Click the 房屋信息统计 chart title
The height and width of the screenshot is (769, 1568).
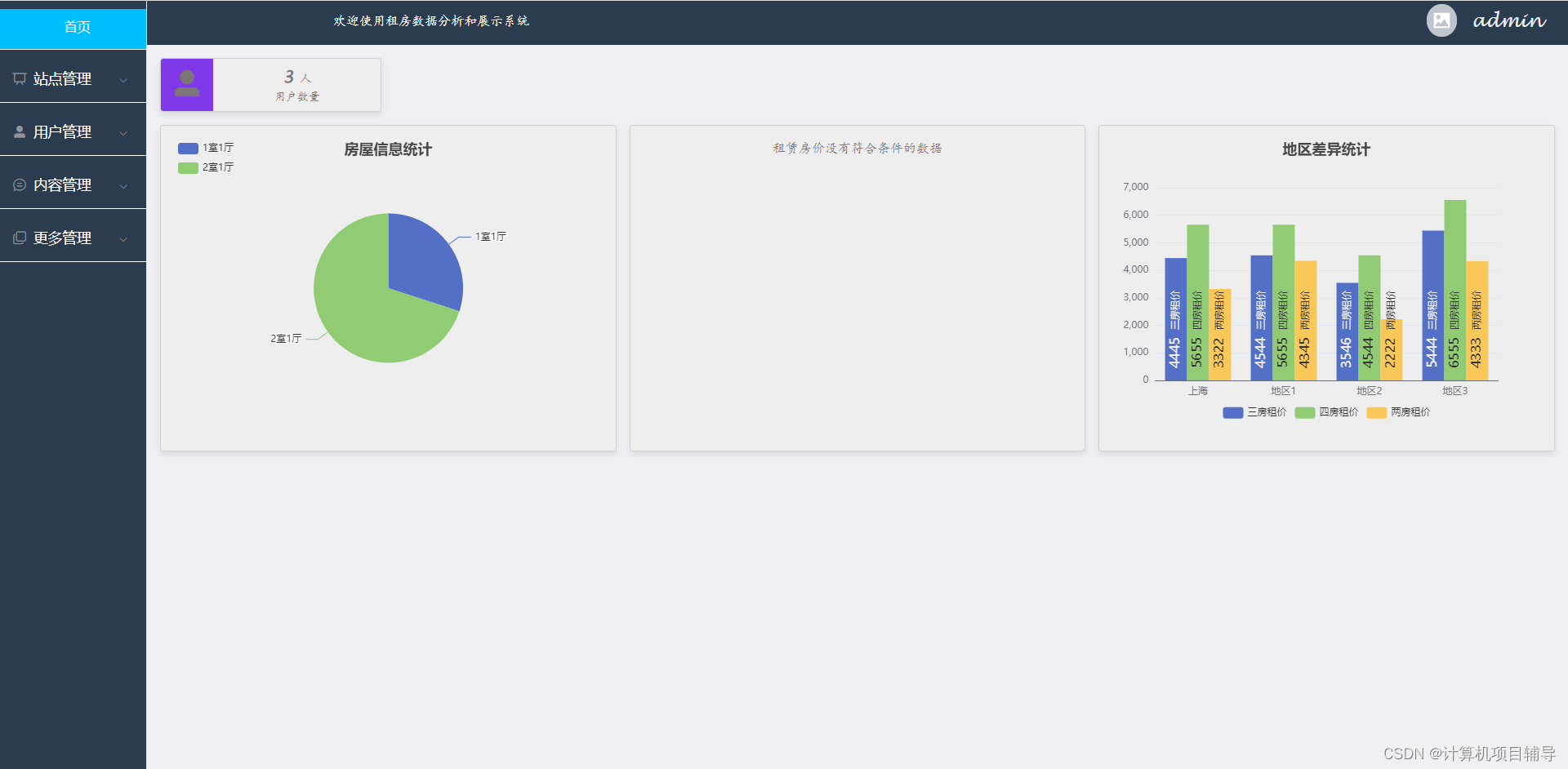pos(388,149)
